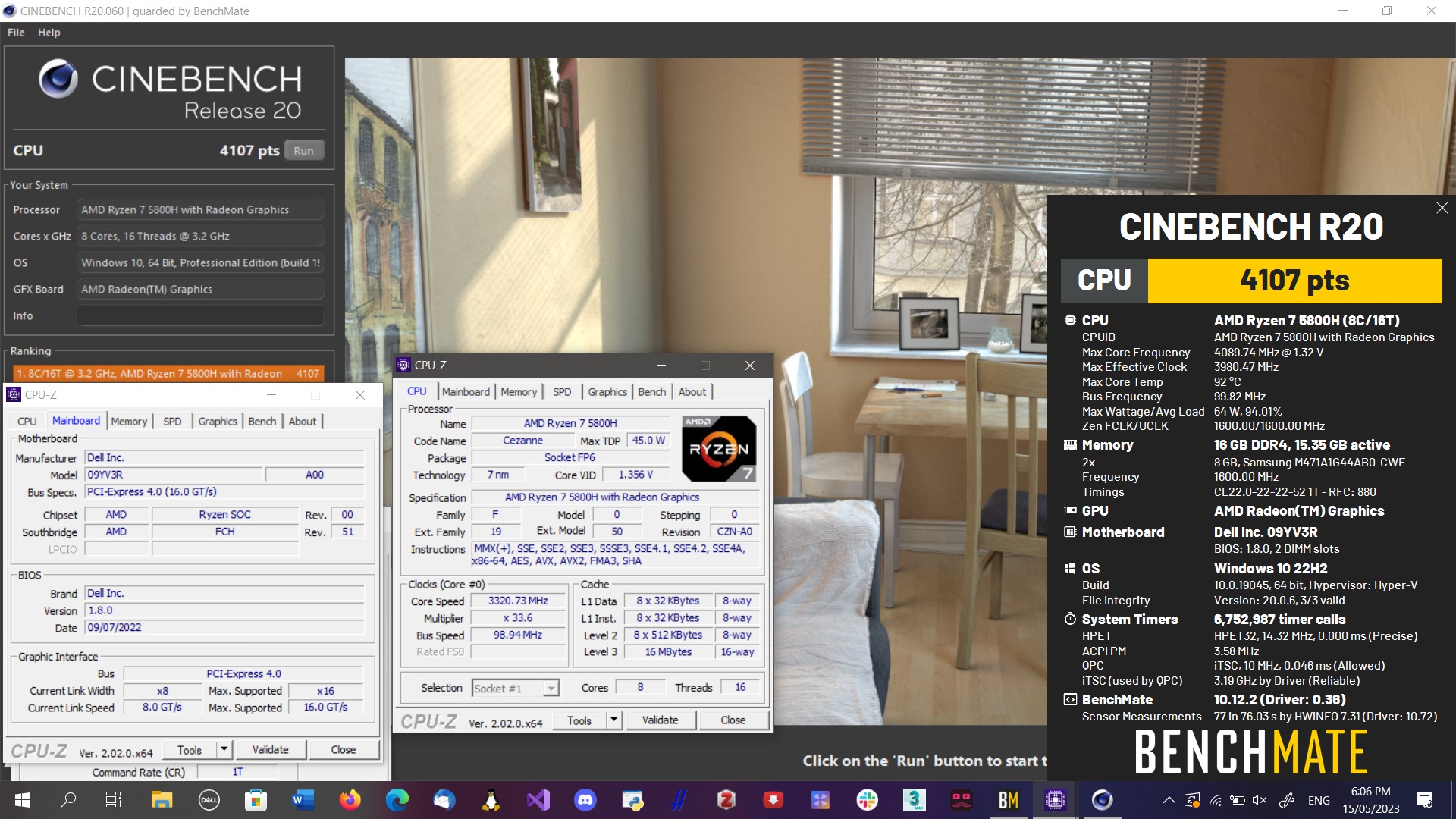This screenshot has height=819, width=1456.
Task: Open the Python taskbar icon
Action: click(x=632, y=800)
